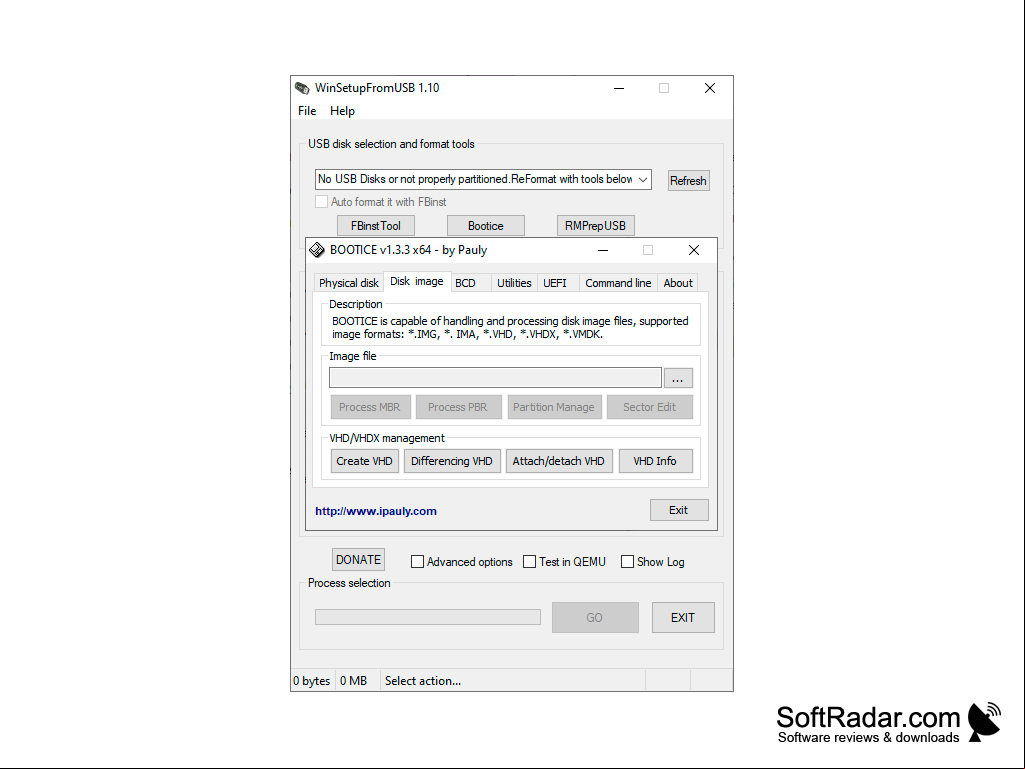Viewport: 1025px width, 769px height.
Task: Click the BOOTICE title bar app icon
Action: 317,250
